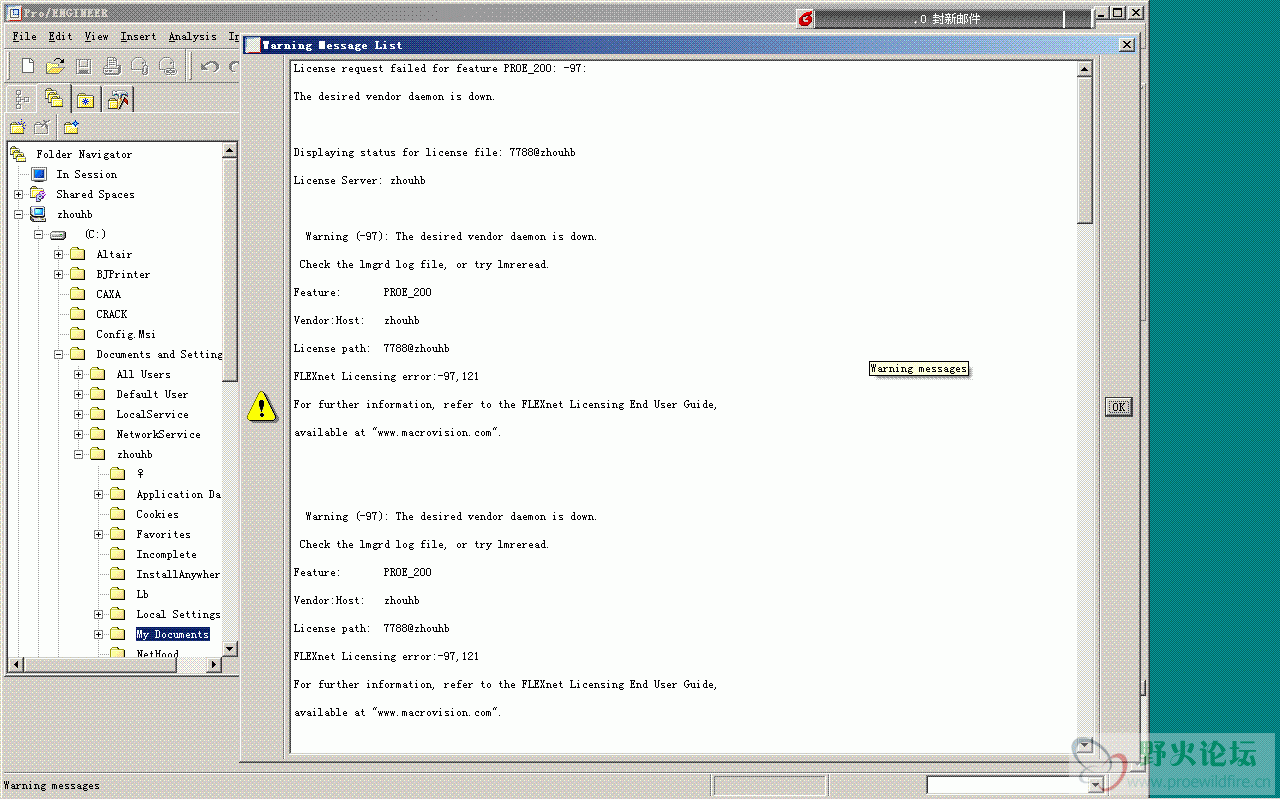Create a new file using toolbar icon
The image size is (1280, 800).
(28, 66)
